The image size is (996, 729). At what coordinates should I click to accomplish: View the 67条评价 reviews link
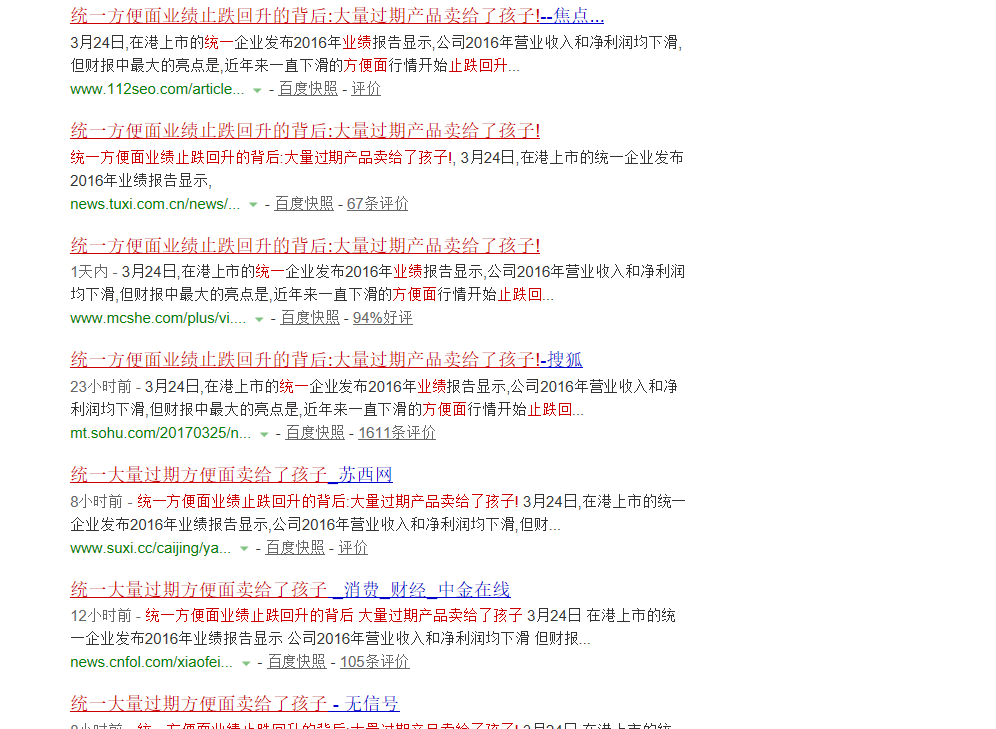tap(377, 203)
